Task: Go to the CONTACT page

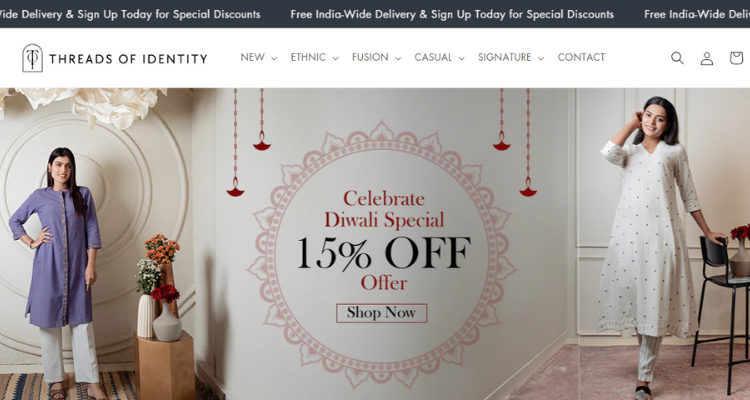Action: (x=581, y=57)
